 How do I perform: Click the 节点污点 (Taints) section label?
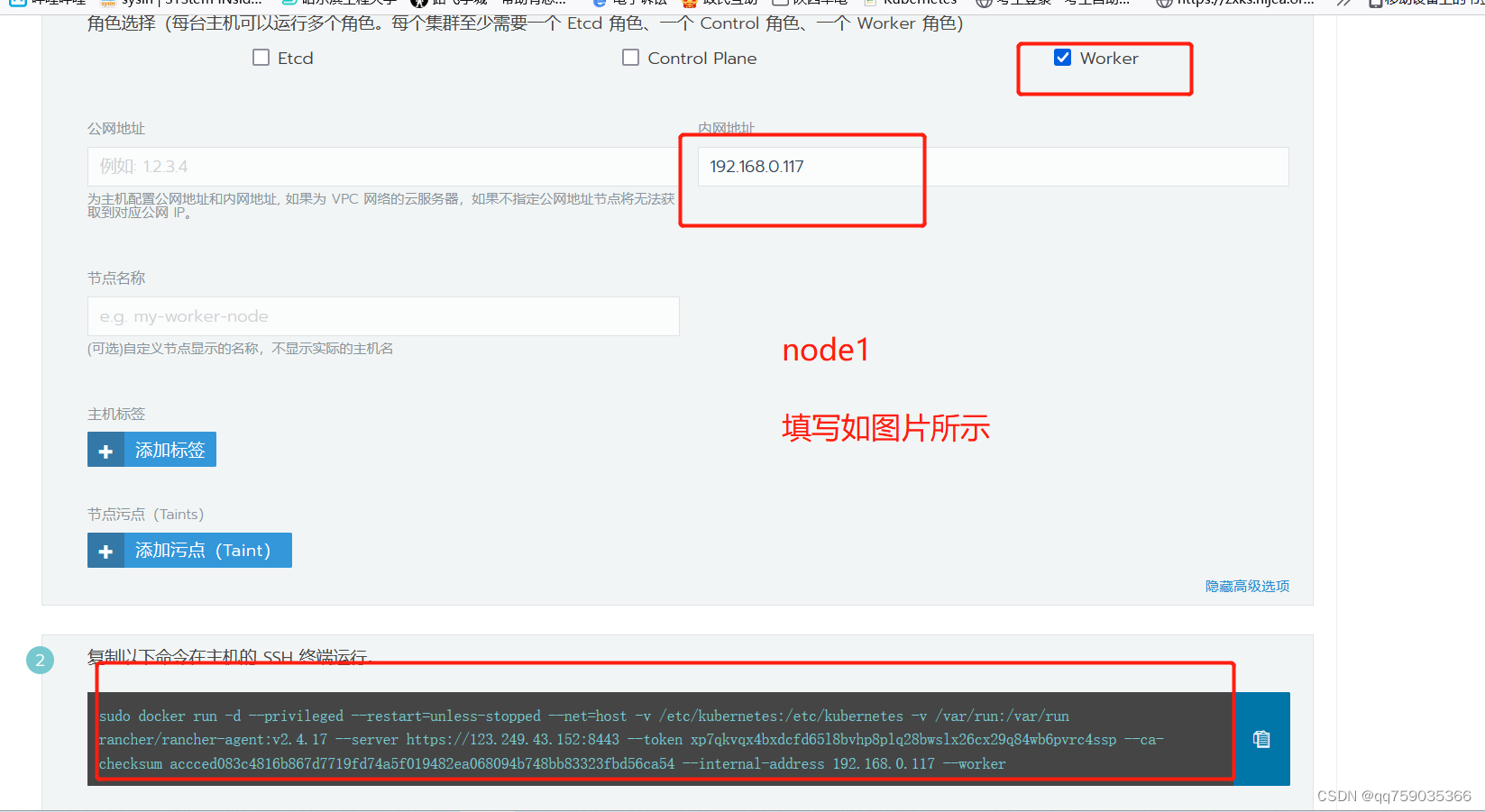click(x=145, y=514)
